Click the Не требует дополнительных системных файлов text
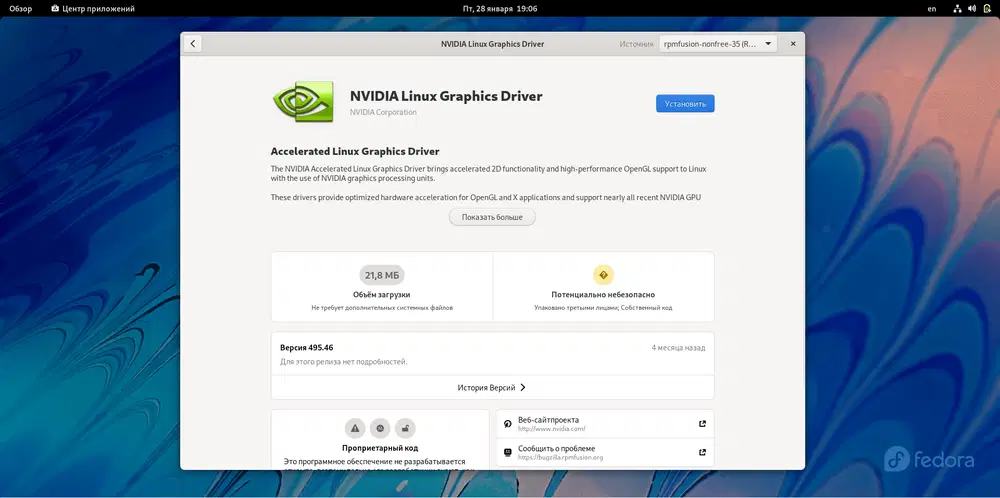The height and width of the screenshot is (498, 1000). click(382, 307)
